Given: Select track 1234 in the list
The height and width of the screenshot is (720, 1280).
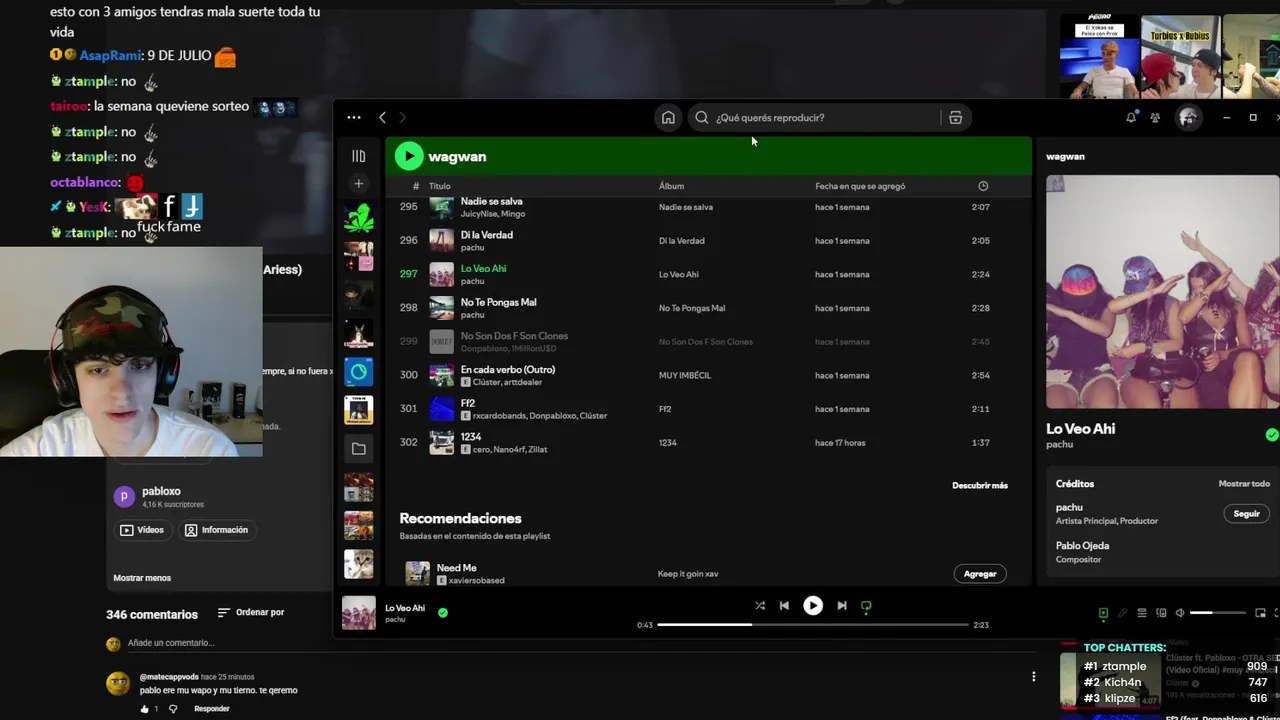Looking at the screenshot, I should [706, 443].
